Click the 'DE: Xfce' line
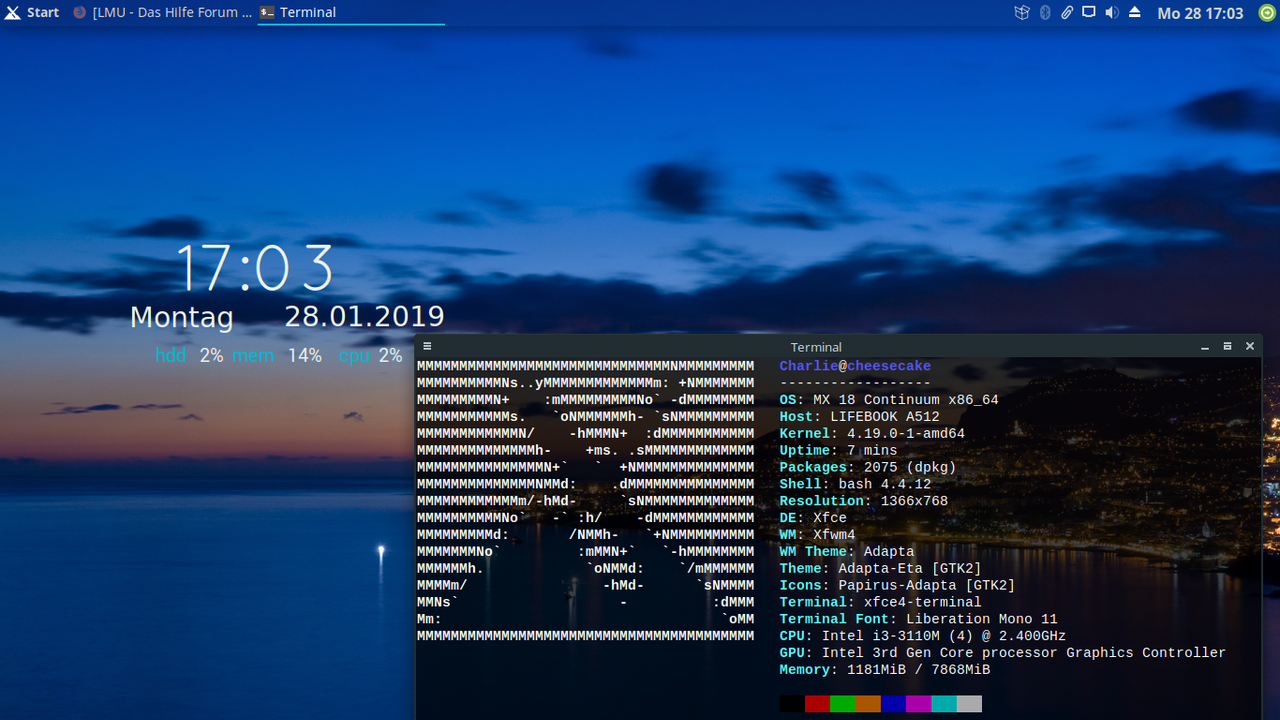The image size is (1280, 720). pyautogui.click(x=813, y=518)
